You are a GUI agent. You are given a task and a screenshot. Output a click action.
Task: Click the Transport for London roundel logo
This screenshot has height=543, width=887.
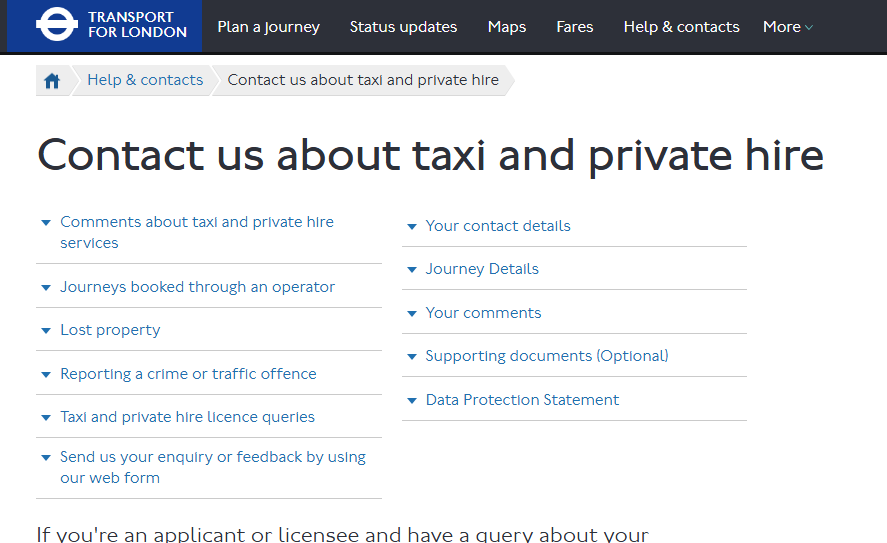click(x=57, y=24)
